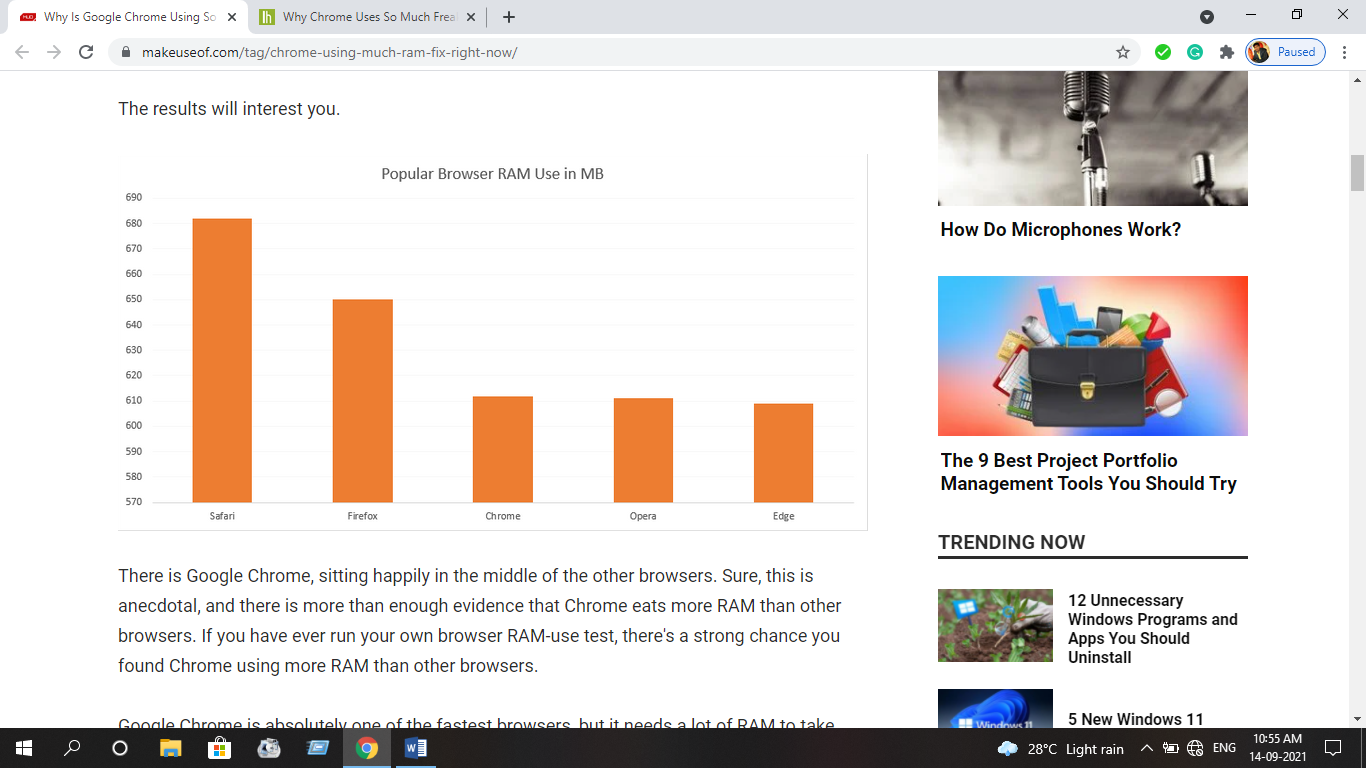Open the clock showing 10:55 AM
This screenshot has height=768, width=1366.
(1279, 748)
